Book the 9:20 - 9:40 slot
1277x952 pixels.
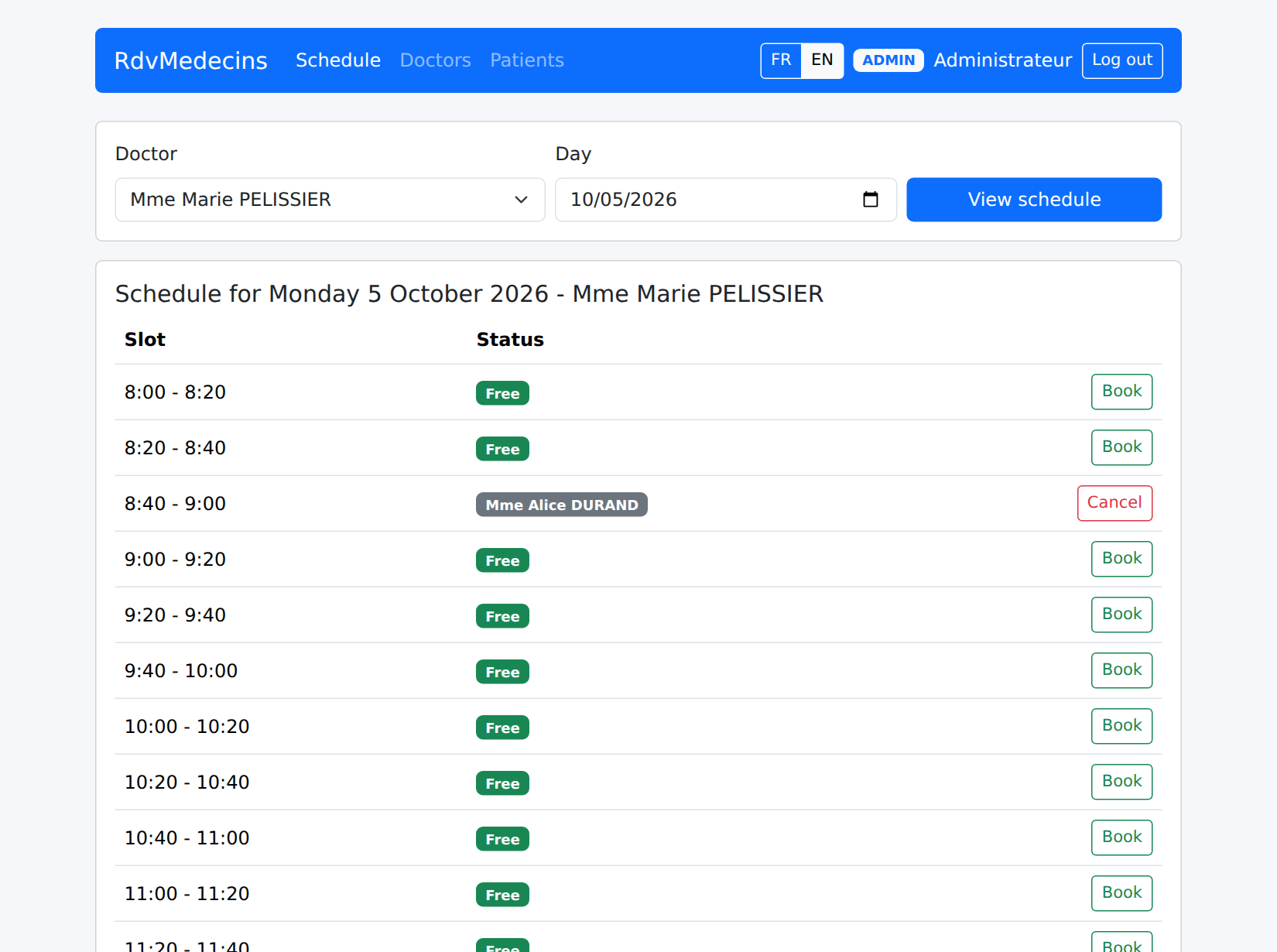pyautogui.click(x=1121, y=615)
